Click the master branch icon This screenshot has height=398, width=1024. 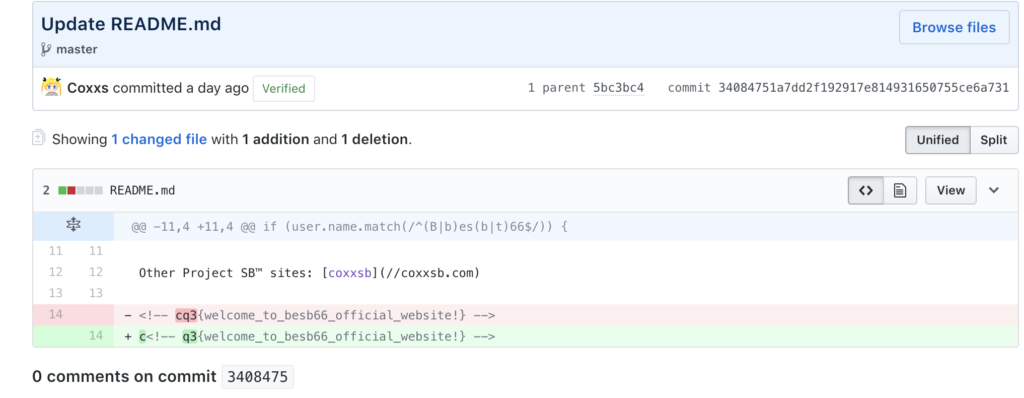pos(46,50)
